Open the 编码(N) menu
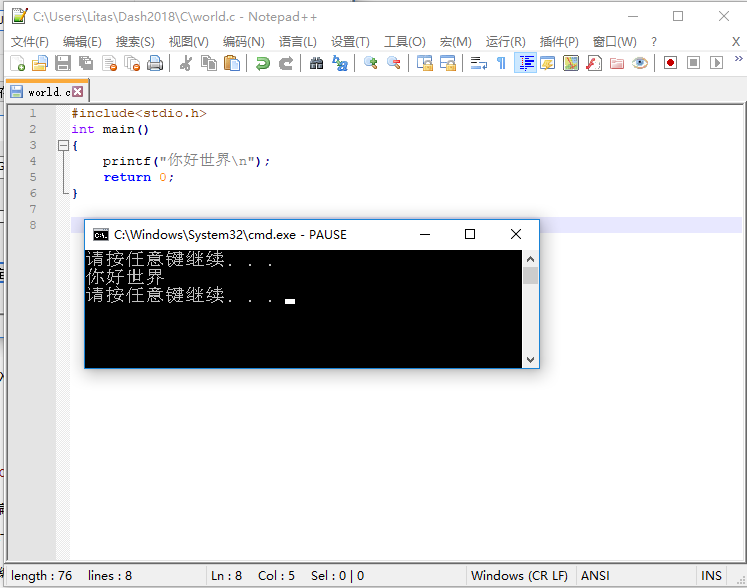This screenshot has width=747, height=588. pos(243,42)
